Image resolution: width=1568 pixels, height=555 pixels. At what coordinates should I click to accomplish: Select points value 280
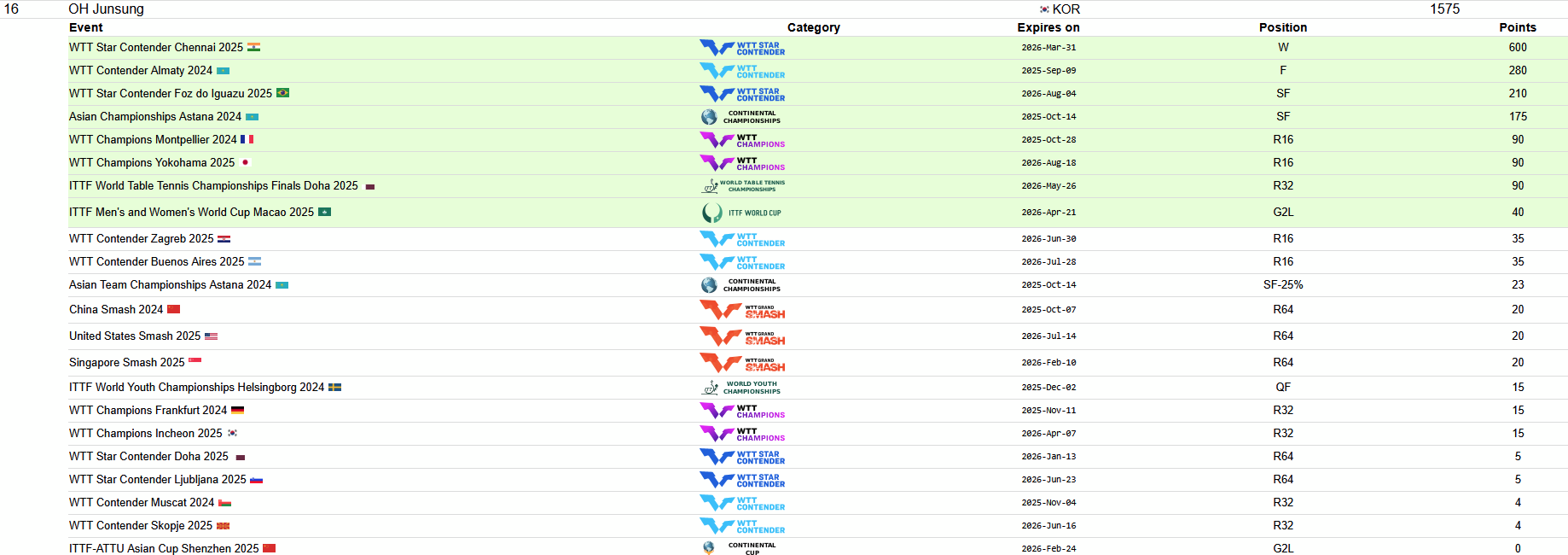click(1518, 70)
